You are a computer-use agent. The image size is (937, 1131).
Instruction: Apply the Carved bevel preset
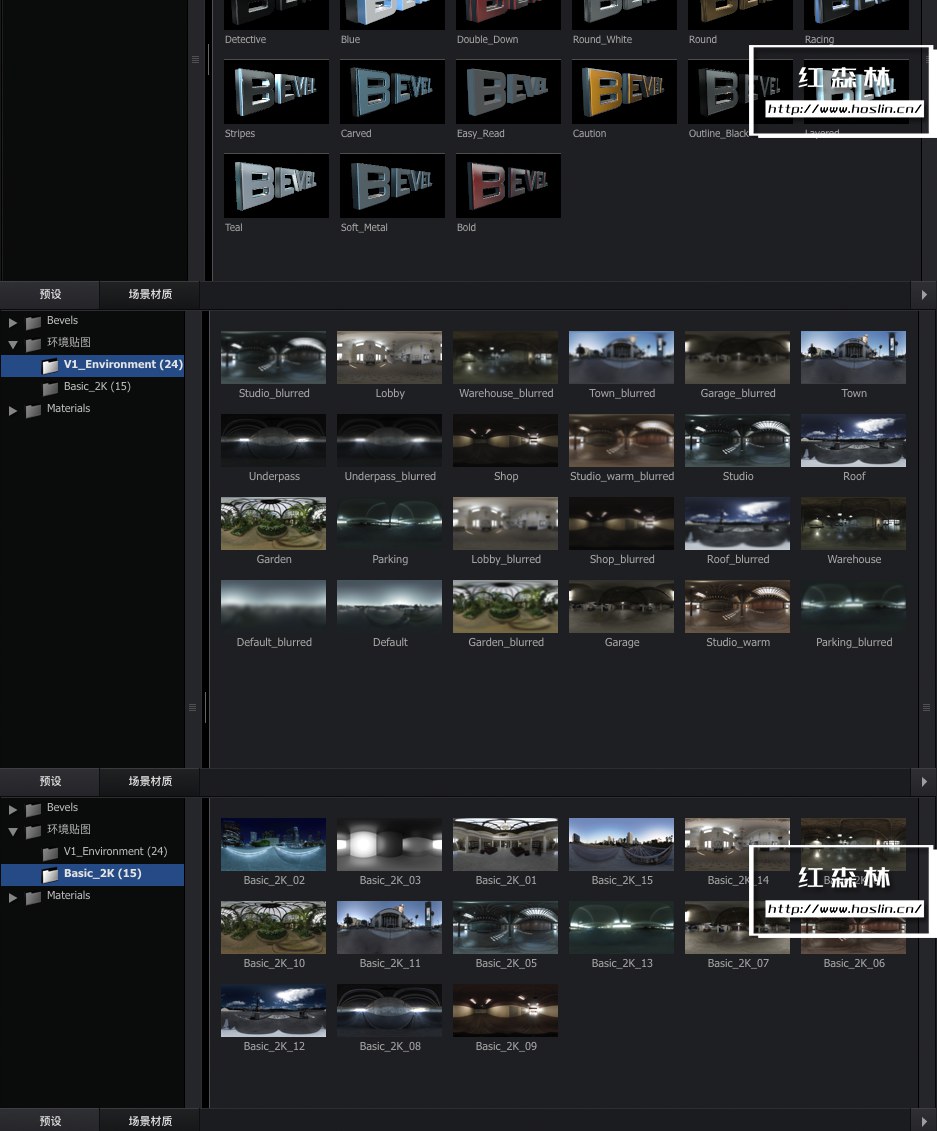coord(392,92)
